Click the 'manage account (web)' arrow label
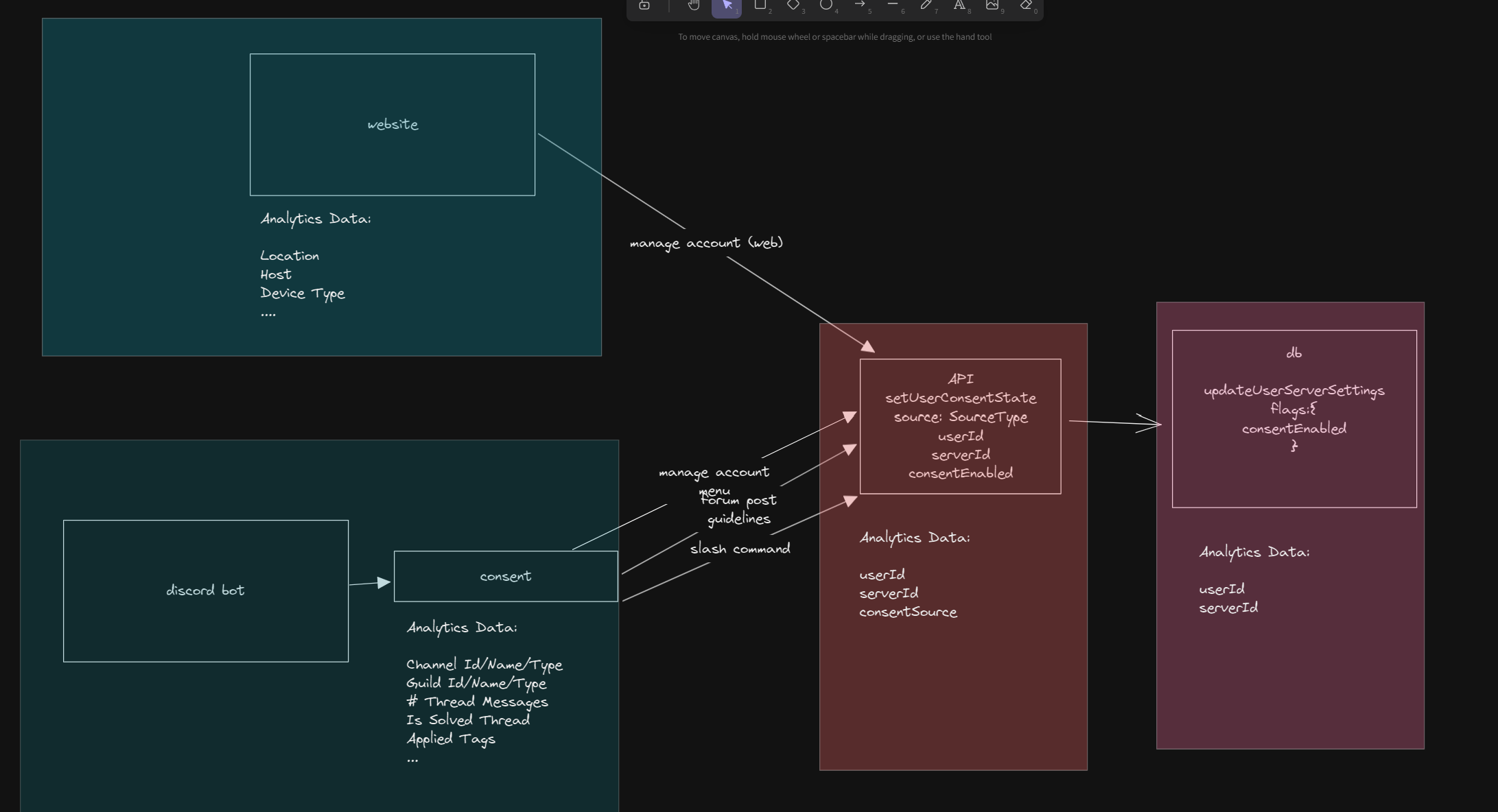 (x=706, y=243)
